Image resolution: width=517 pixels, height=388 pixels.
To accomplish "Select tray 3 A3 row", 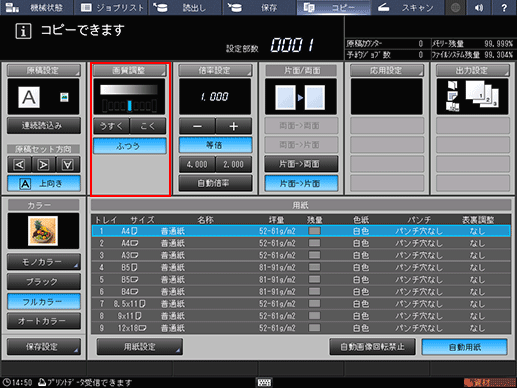I will click(x=301, y=255).
